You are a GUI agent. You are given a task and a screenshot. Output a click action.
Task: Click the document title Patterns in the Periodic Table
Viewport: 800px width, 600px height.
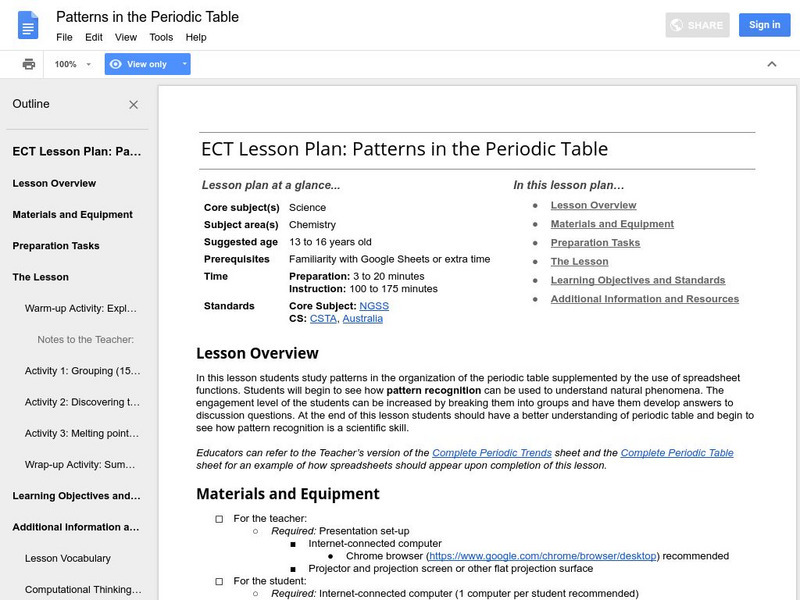[x=147, y=17]
